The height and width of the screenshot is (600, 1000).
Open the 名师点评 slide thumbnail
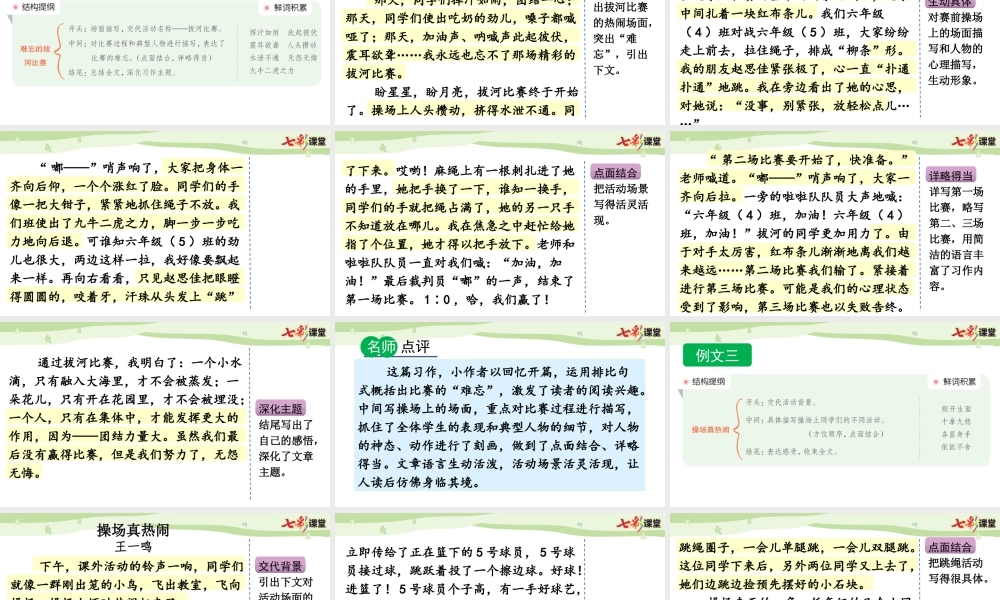(499, 414)
